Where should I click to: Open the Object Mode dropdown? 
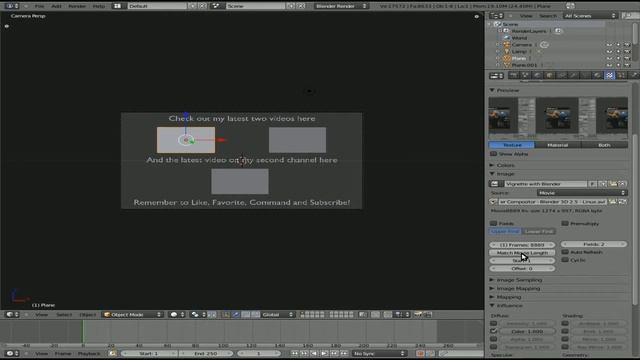(133, 315)
